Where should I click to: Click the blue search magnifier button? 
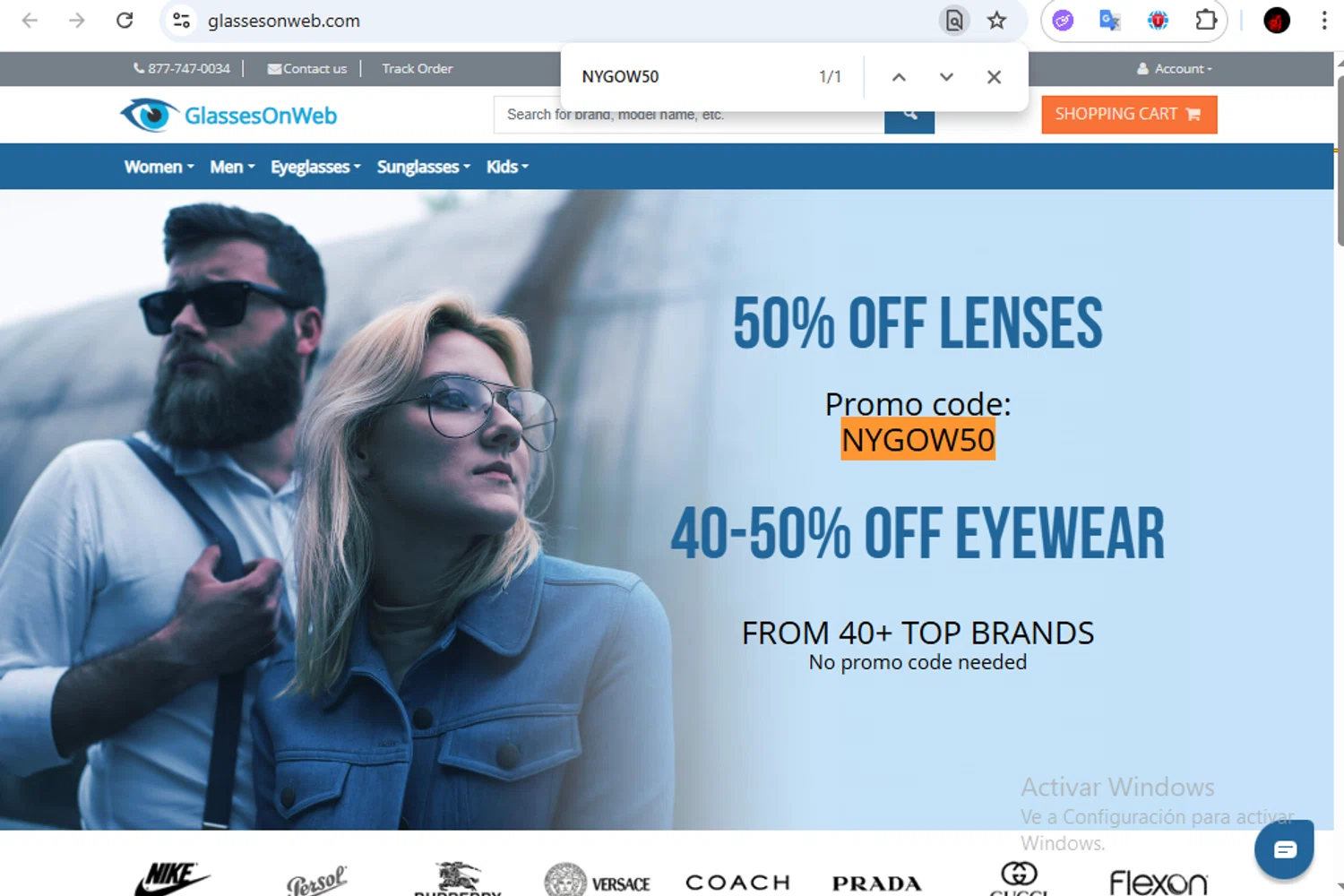tap(909, 115)
